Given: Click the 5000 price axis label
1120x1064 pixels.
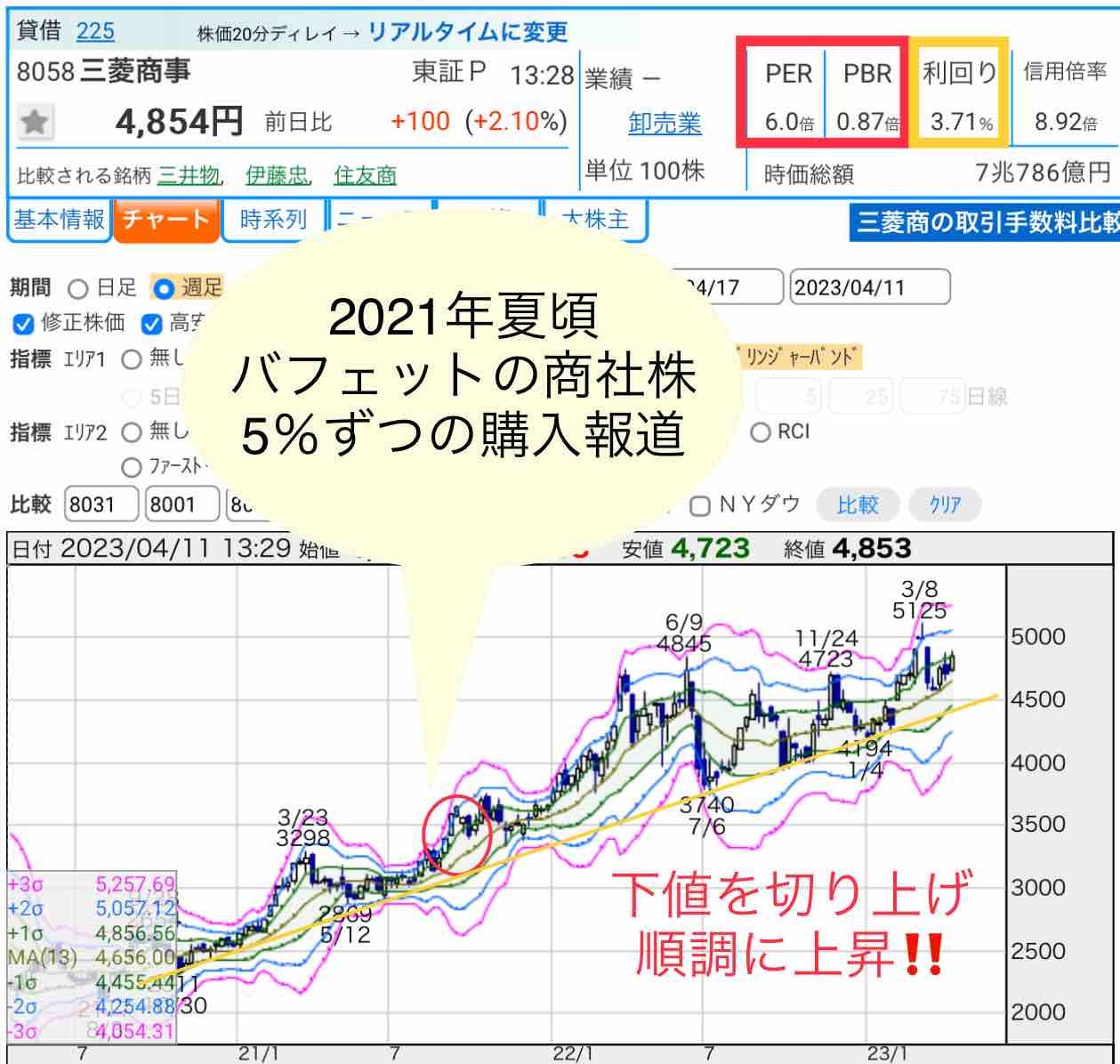Looking at the screenshot, I should click(1038, 637).
